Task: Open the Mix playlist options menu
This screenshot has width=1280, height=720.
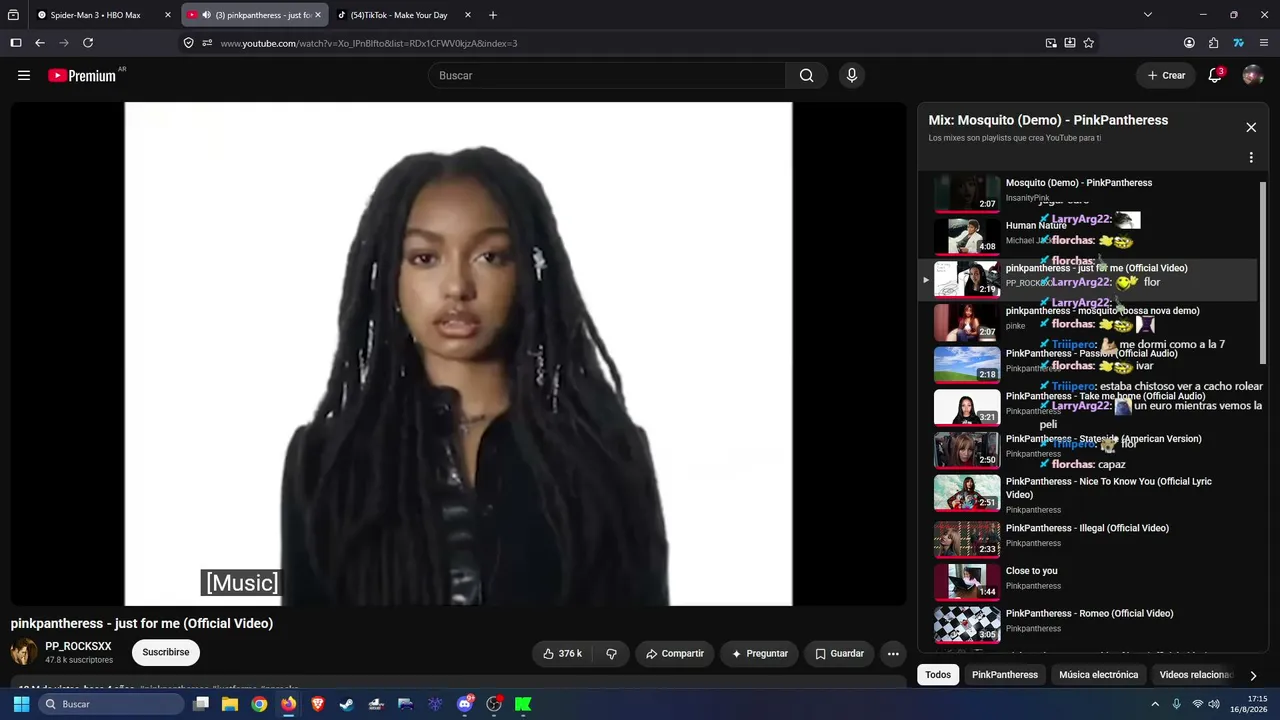Action: (1251, 157)
